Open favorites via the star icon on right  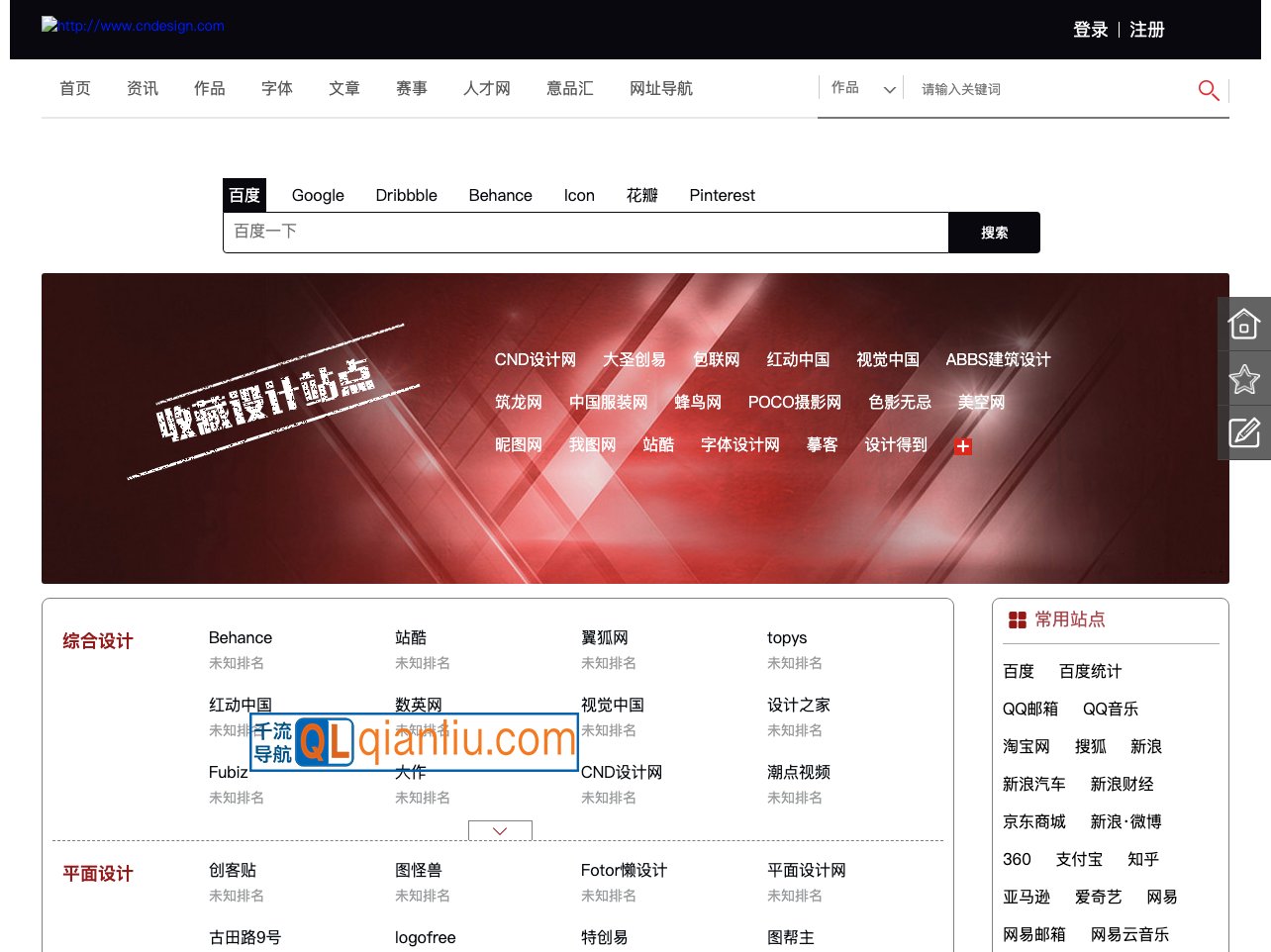click(x=1244, y=379)
